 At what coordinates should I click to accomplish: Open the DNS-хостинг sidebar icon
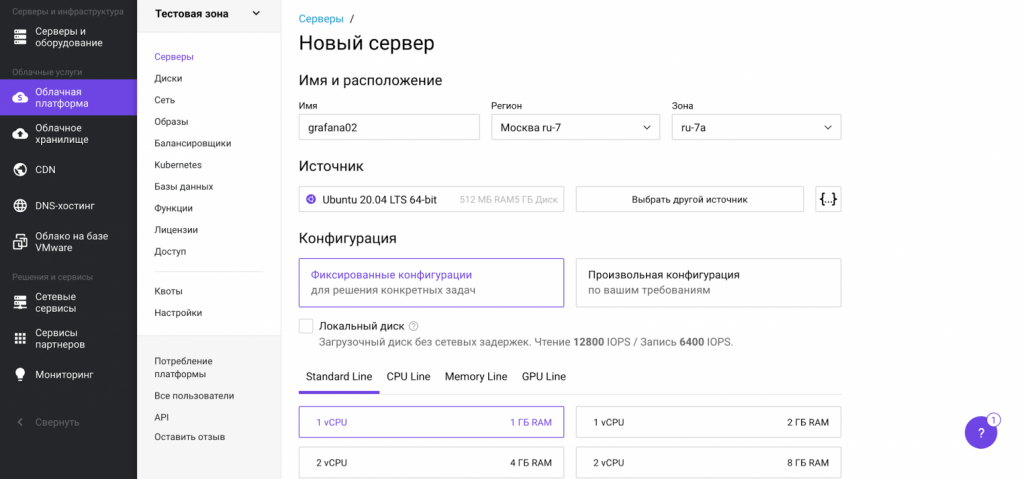tap(20, 206)
